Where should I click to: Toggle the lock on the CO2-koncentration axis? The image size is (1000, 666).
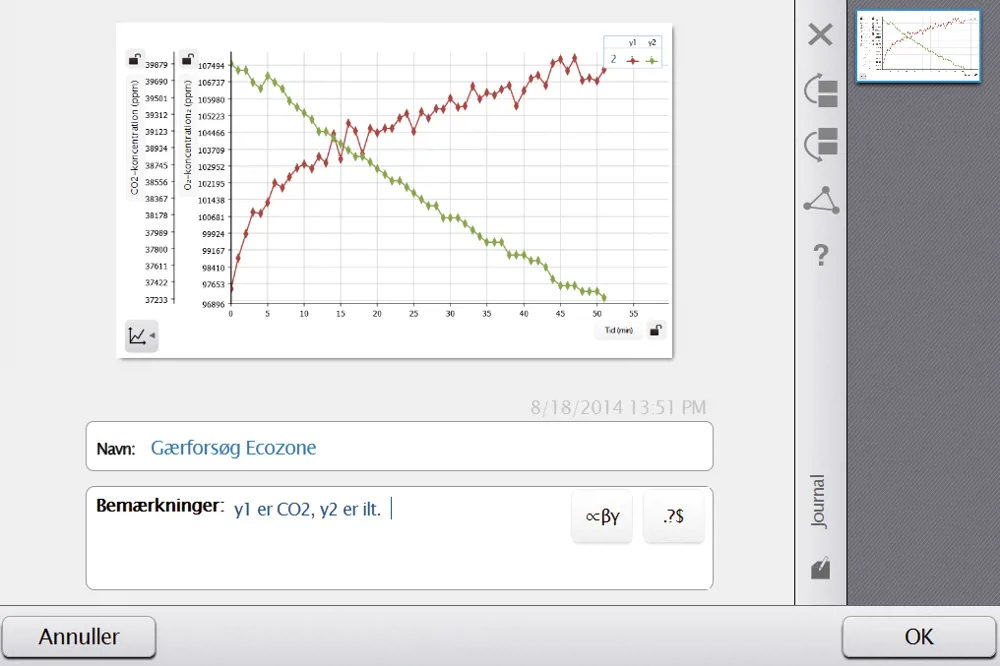click(x=135, y=59)
